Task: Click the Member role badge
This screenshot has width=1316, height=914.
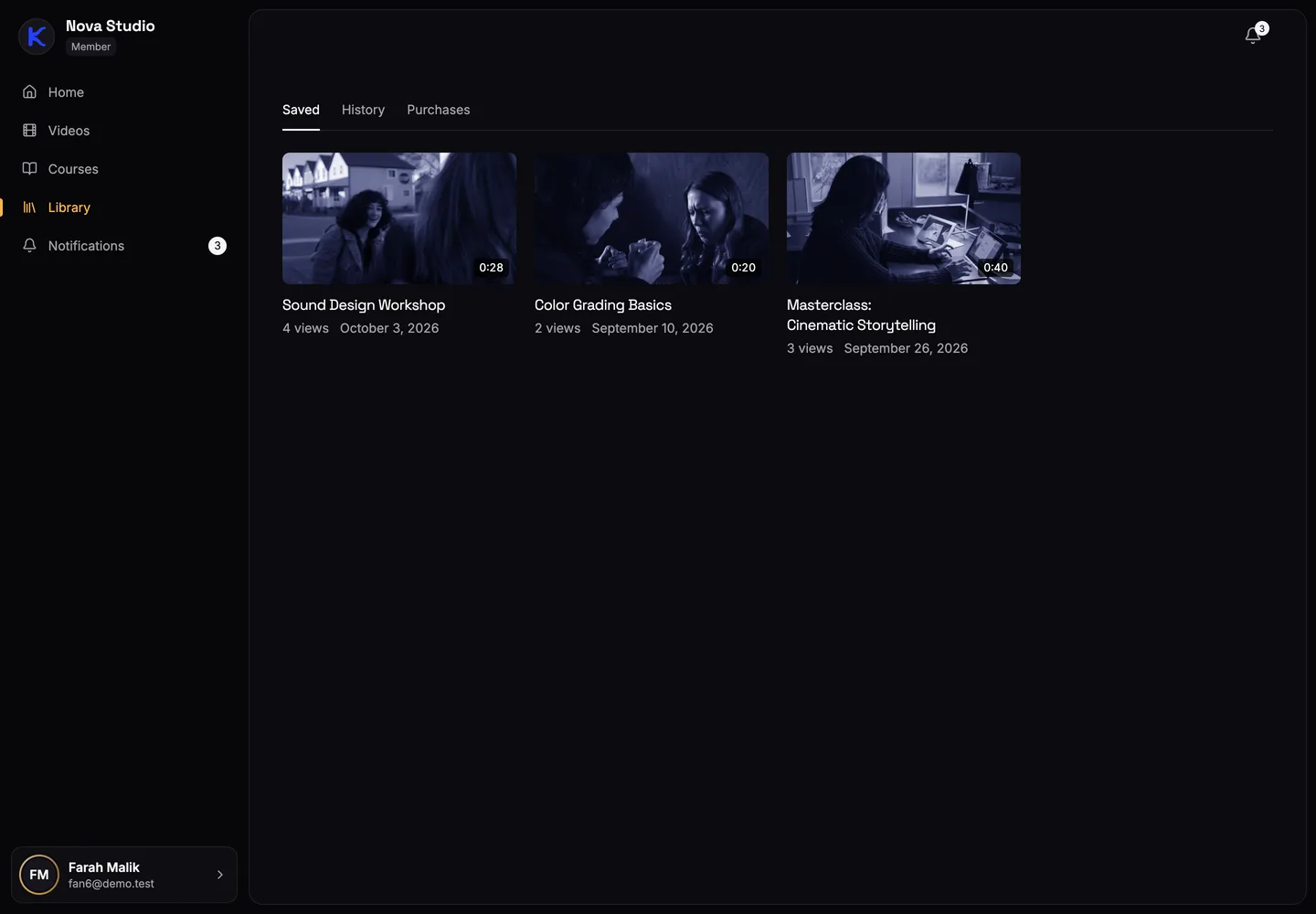Action: tap(91, 47)
